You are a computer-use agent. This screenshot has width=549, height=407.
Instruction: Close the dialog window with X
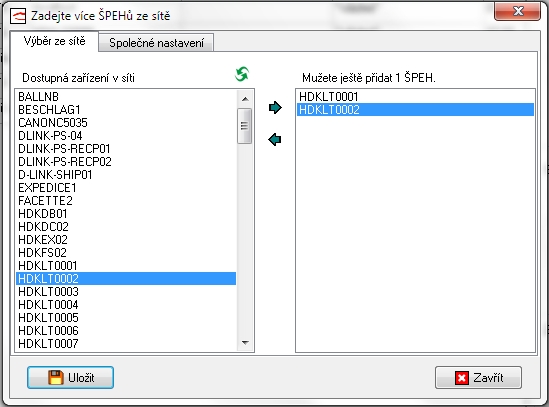point(517,11)
